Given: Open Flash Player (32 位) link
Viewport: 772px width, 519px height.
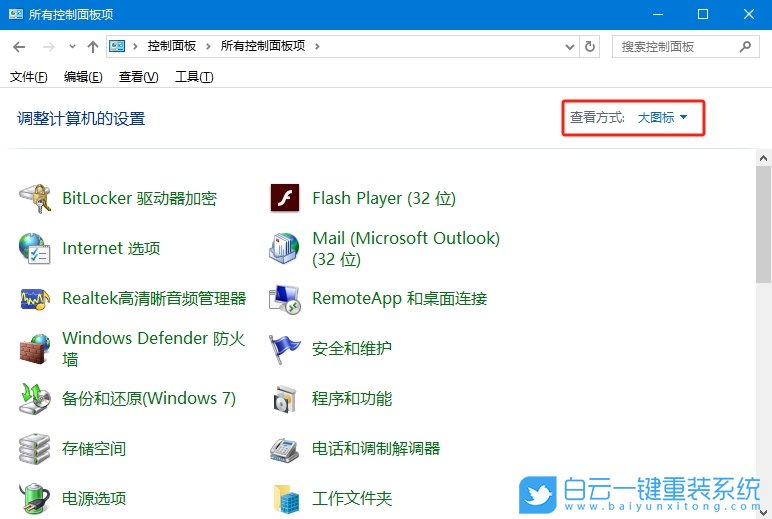Looking at the screenshot, I should 384,198.
